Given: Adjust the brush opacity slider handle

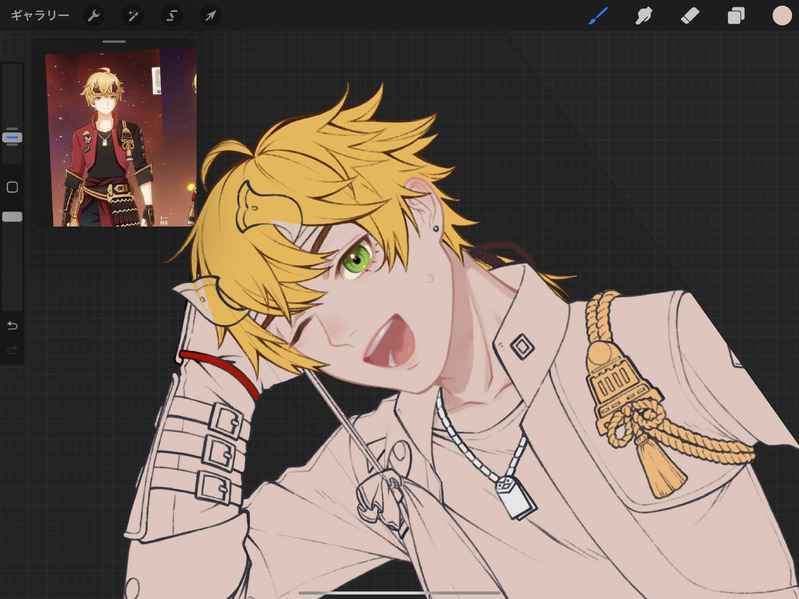Looking at the screenshot, I should (12, 217).
